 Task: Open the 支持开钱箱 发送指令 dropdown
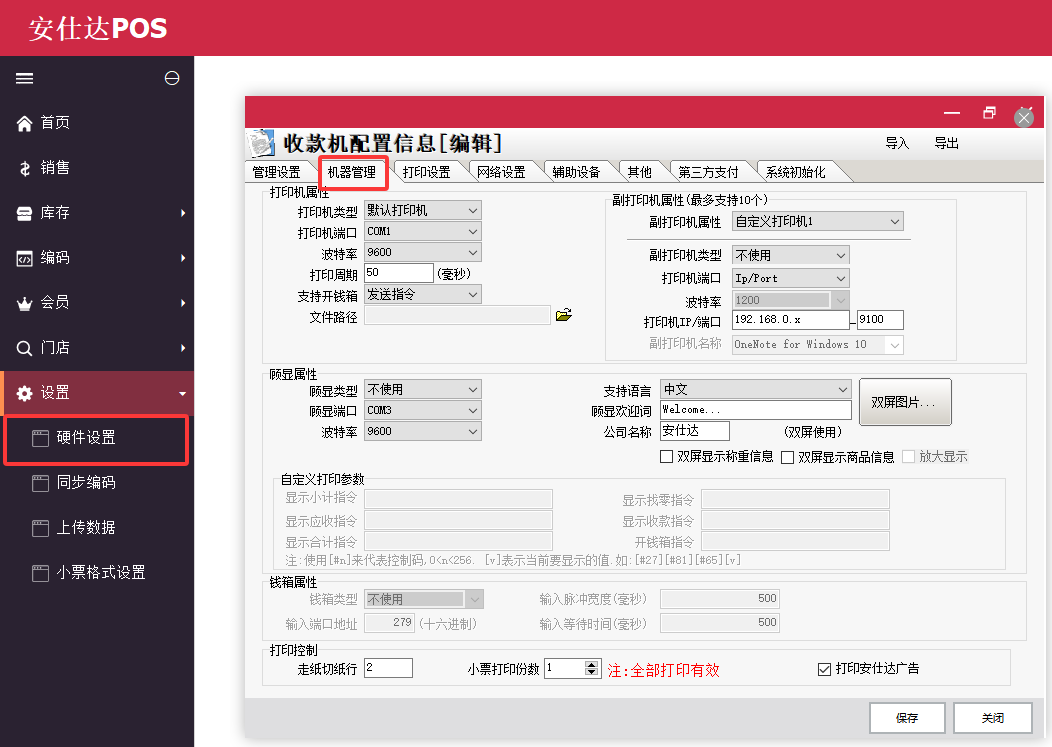tap(423, 294)
